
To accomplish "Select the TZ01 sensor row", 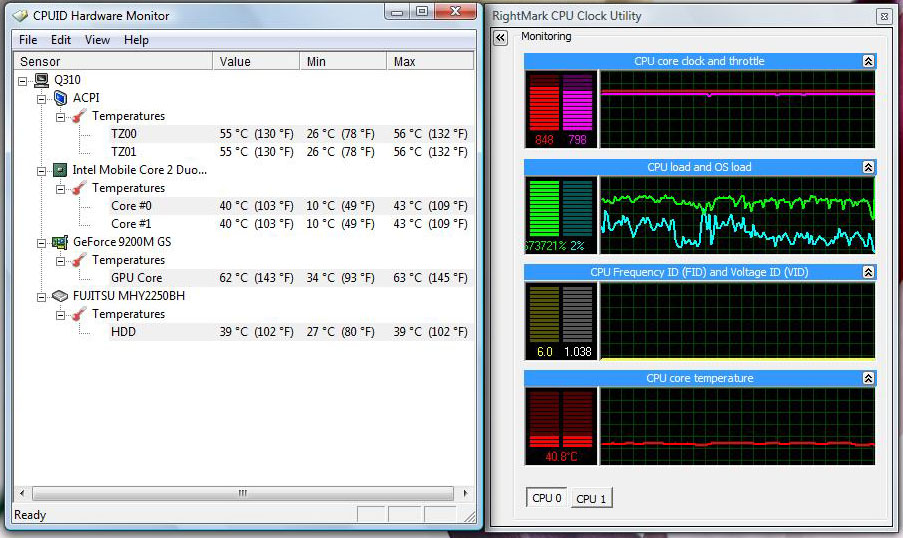I will pos(291,151).
